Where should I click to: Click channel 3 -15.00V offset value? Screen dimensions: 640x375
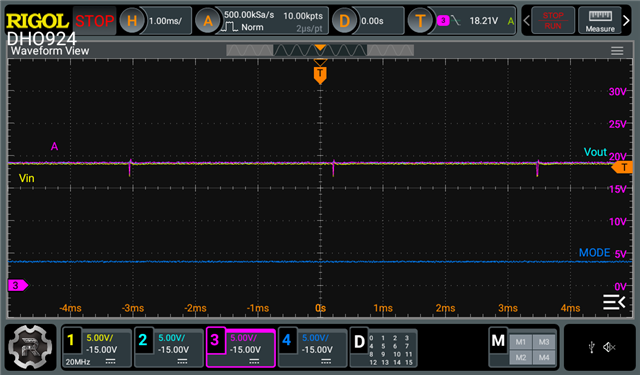[245, 350]
